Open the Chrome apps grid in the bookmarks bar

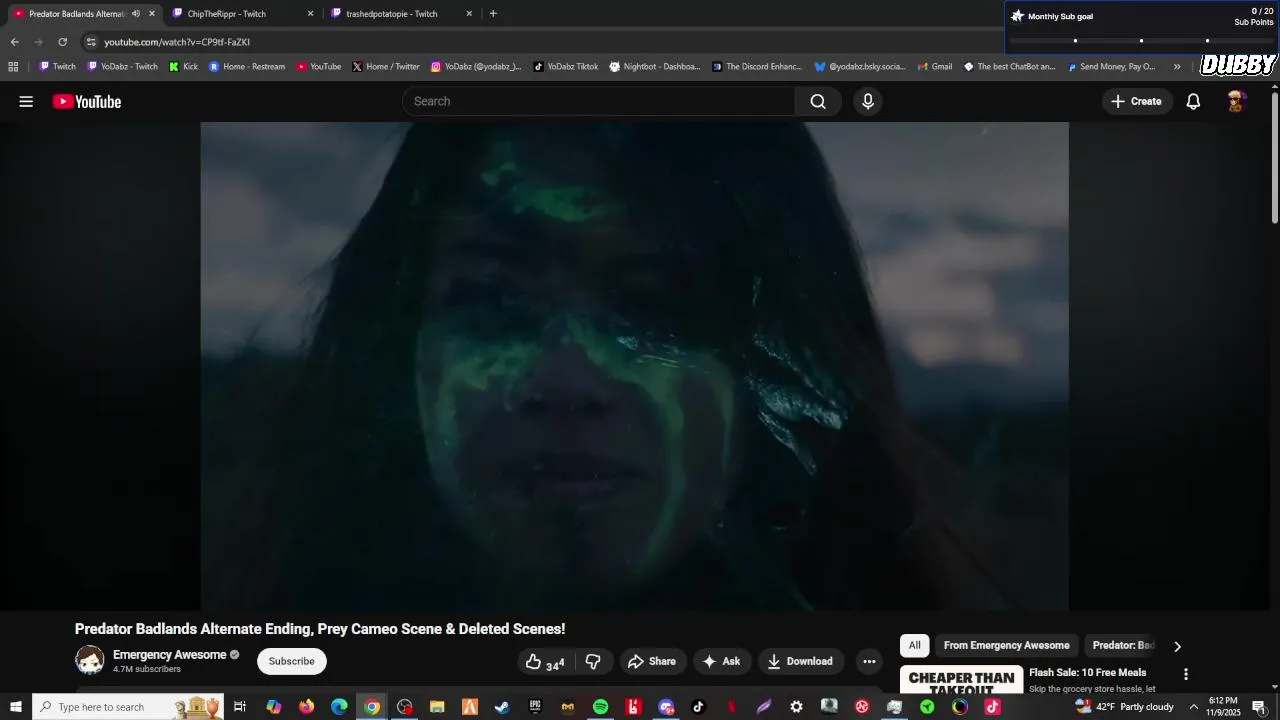(x=13, y=67)
